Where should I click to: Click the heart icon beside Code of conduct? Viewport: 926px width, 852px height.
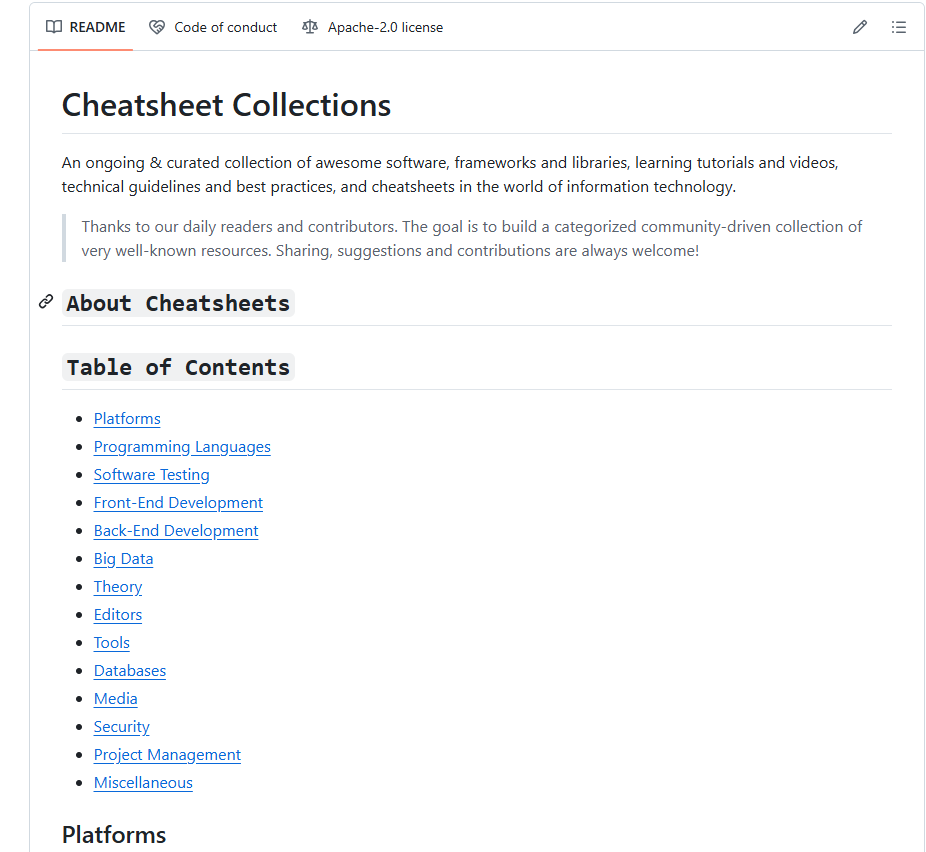[157, 27]
